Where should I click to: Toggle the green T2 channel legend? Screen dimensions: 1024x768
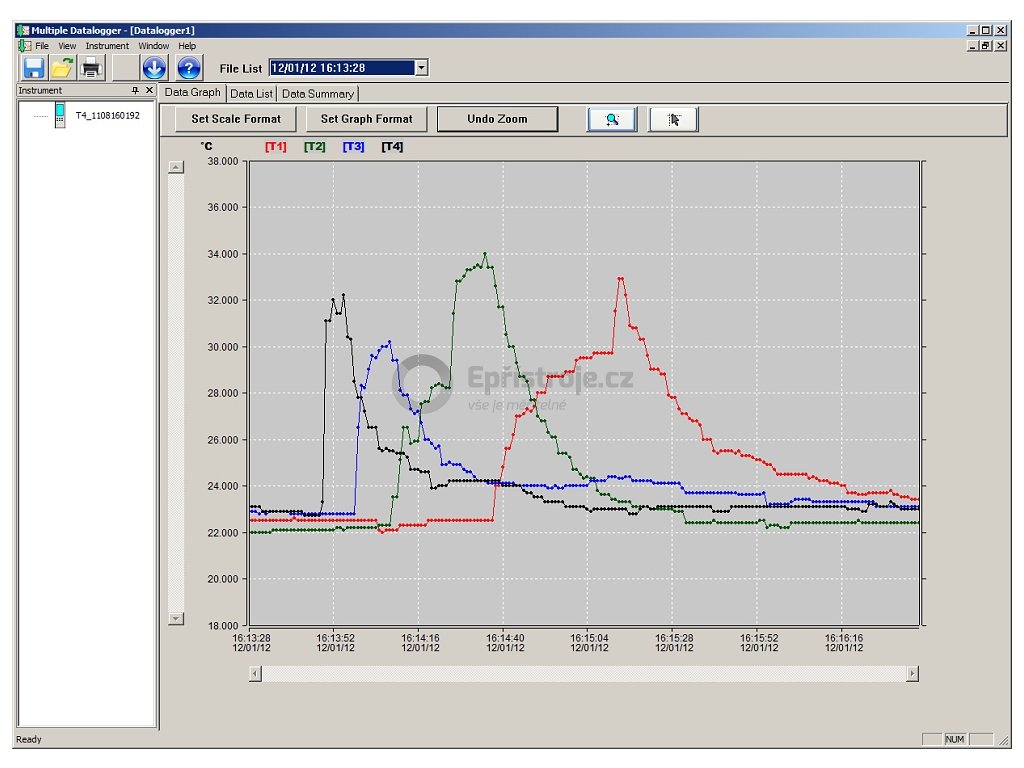tap(314, 147)
